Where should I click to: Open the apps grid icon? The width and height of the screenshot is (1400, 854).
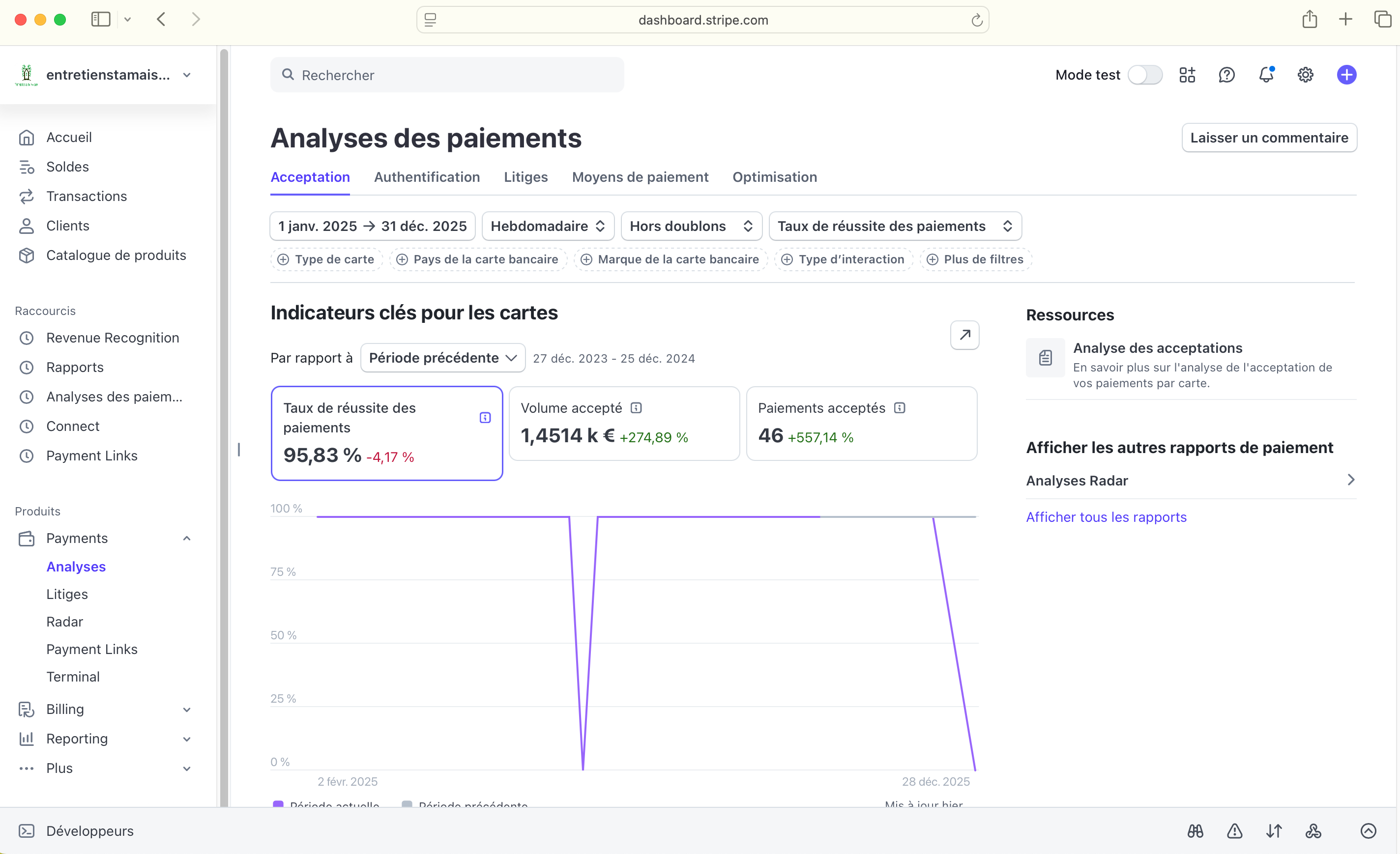pyautogui.click(x=1187, y=75)
